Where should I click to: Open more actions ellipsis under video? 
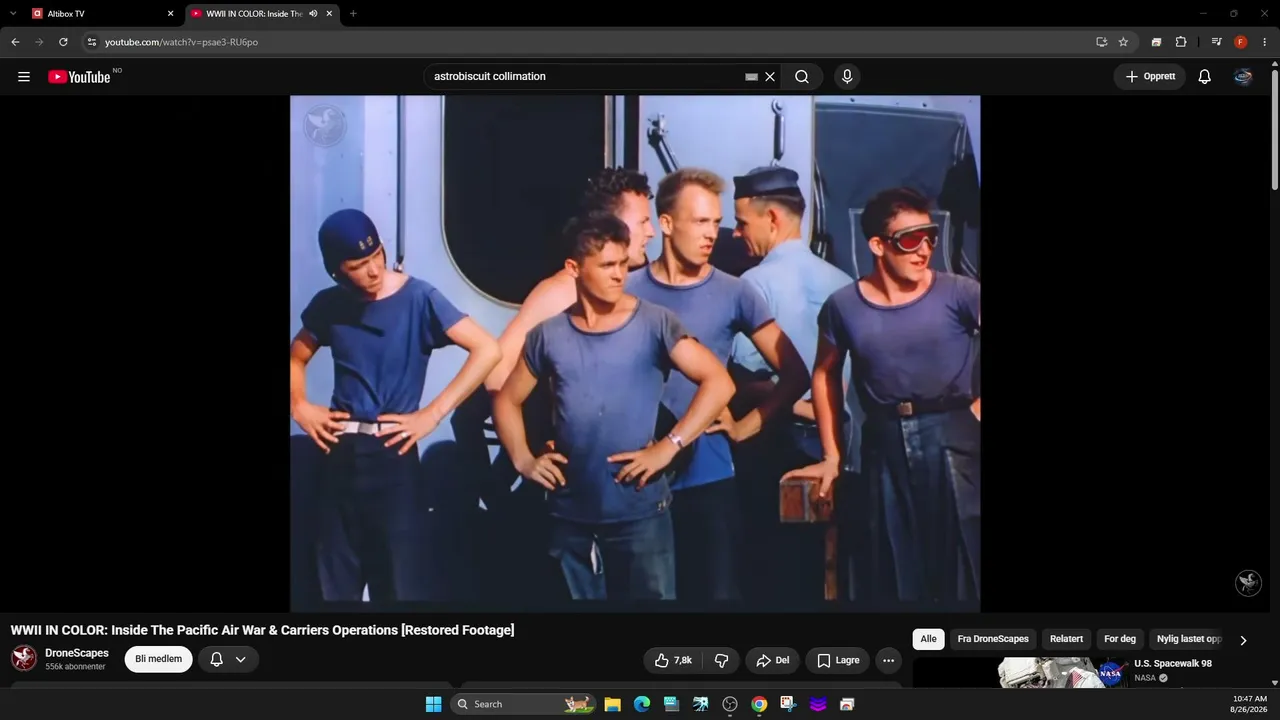pos(888,660)
